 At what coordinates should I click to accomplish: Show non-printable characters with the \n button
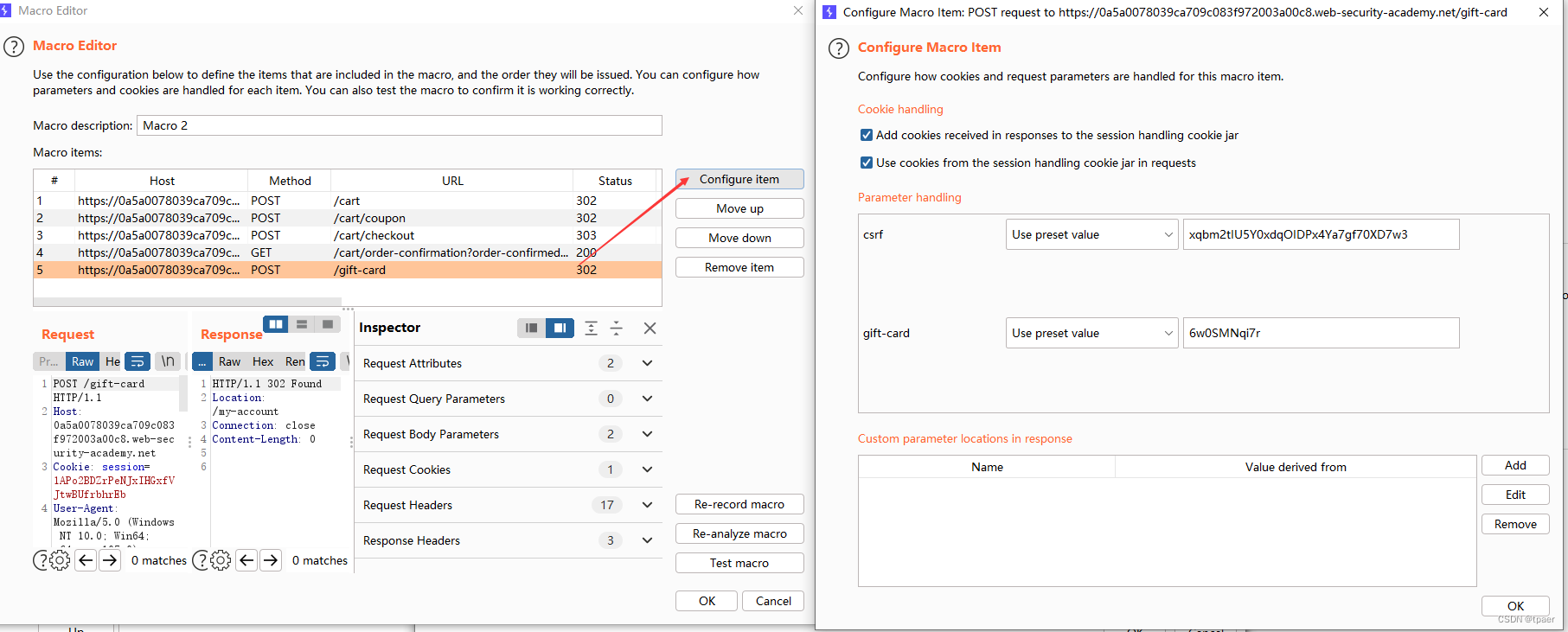[x=168, y=361]
